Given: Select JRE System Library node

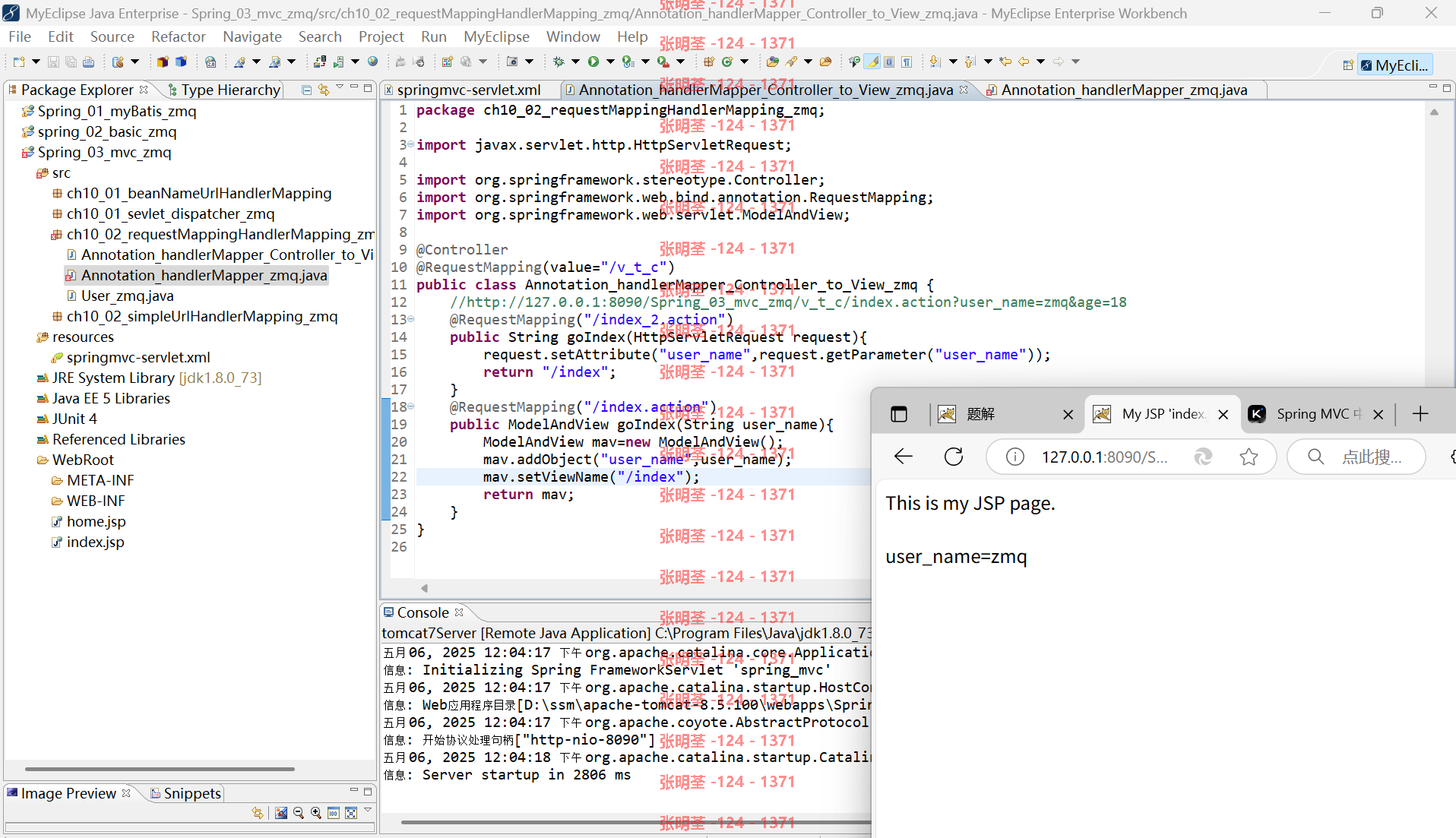Looking at the screenshot, I should [157, 378].
